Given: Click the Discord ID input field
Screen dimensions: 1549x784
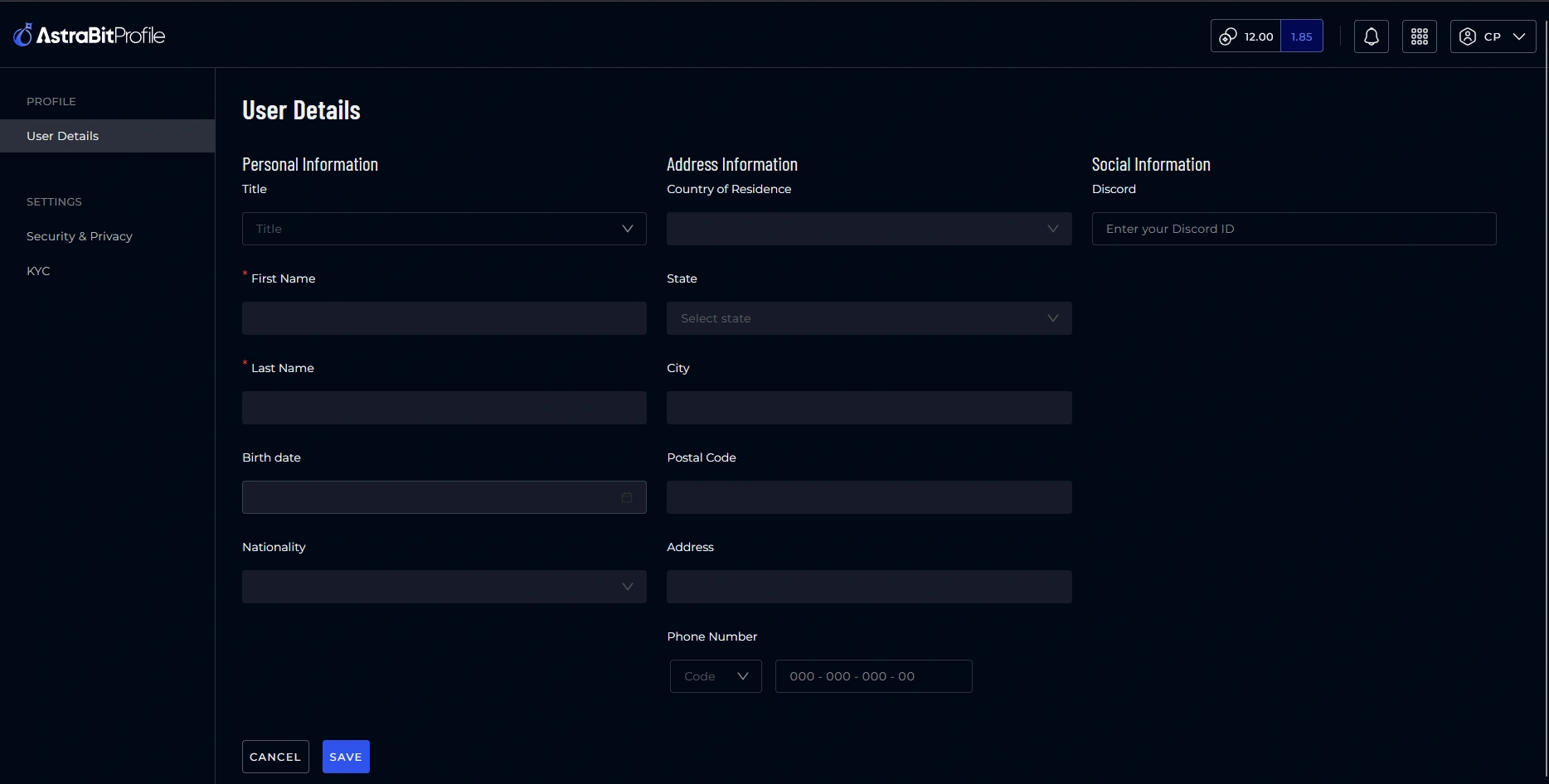Looking at the screenshot, I should (x=1294, y=229).
